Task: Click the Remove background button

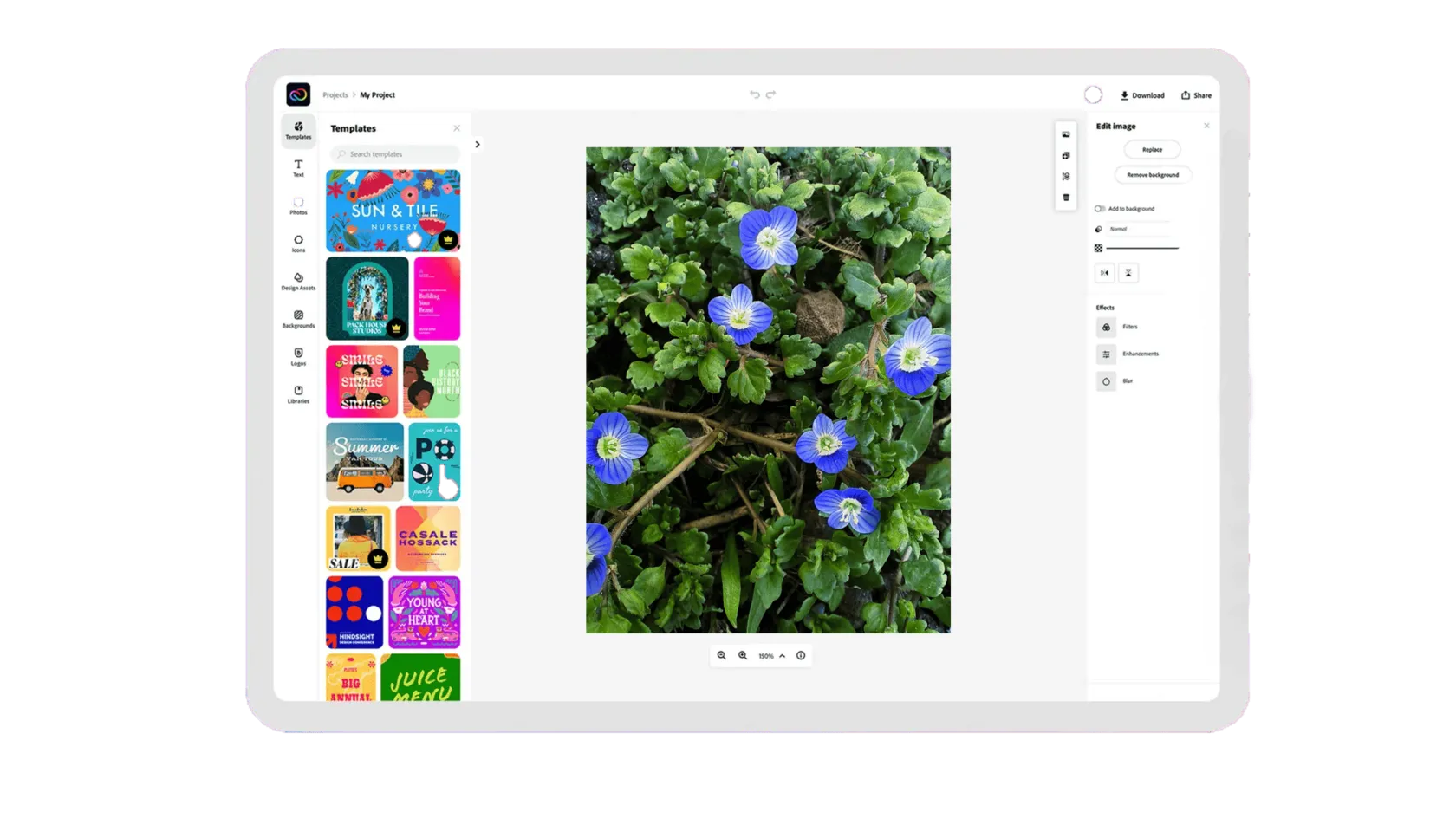Action: [x=1152, y=175]
